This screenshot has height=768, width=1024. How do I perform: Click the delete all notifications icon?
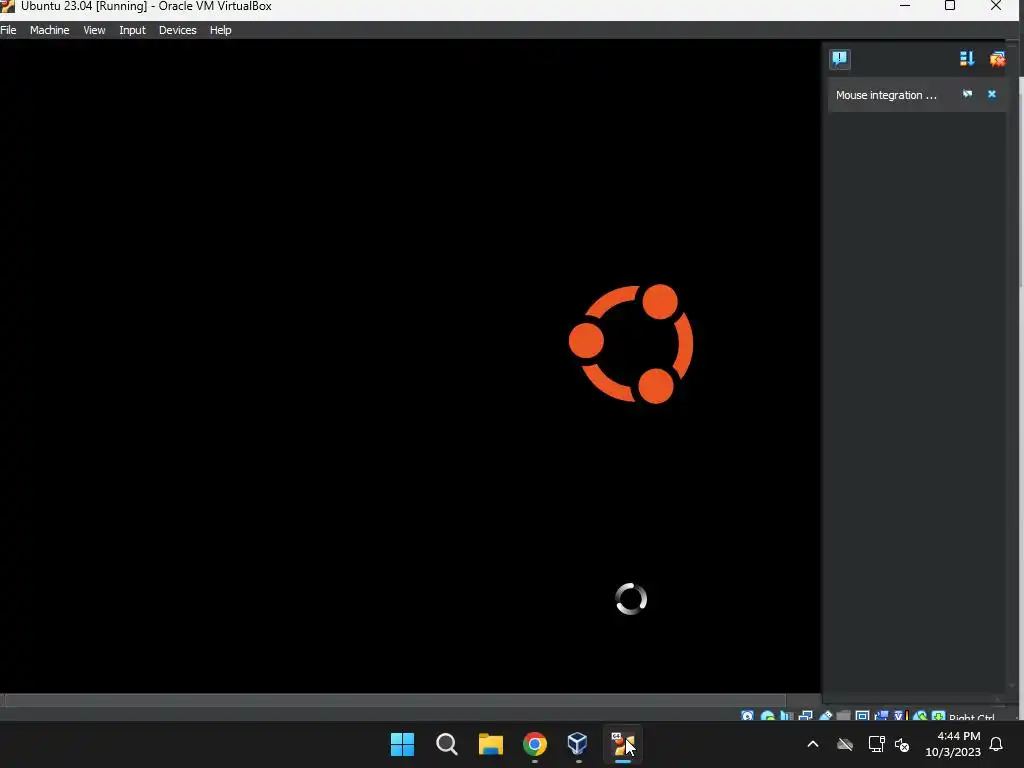coord(997,59)
